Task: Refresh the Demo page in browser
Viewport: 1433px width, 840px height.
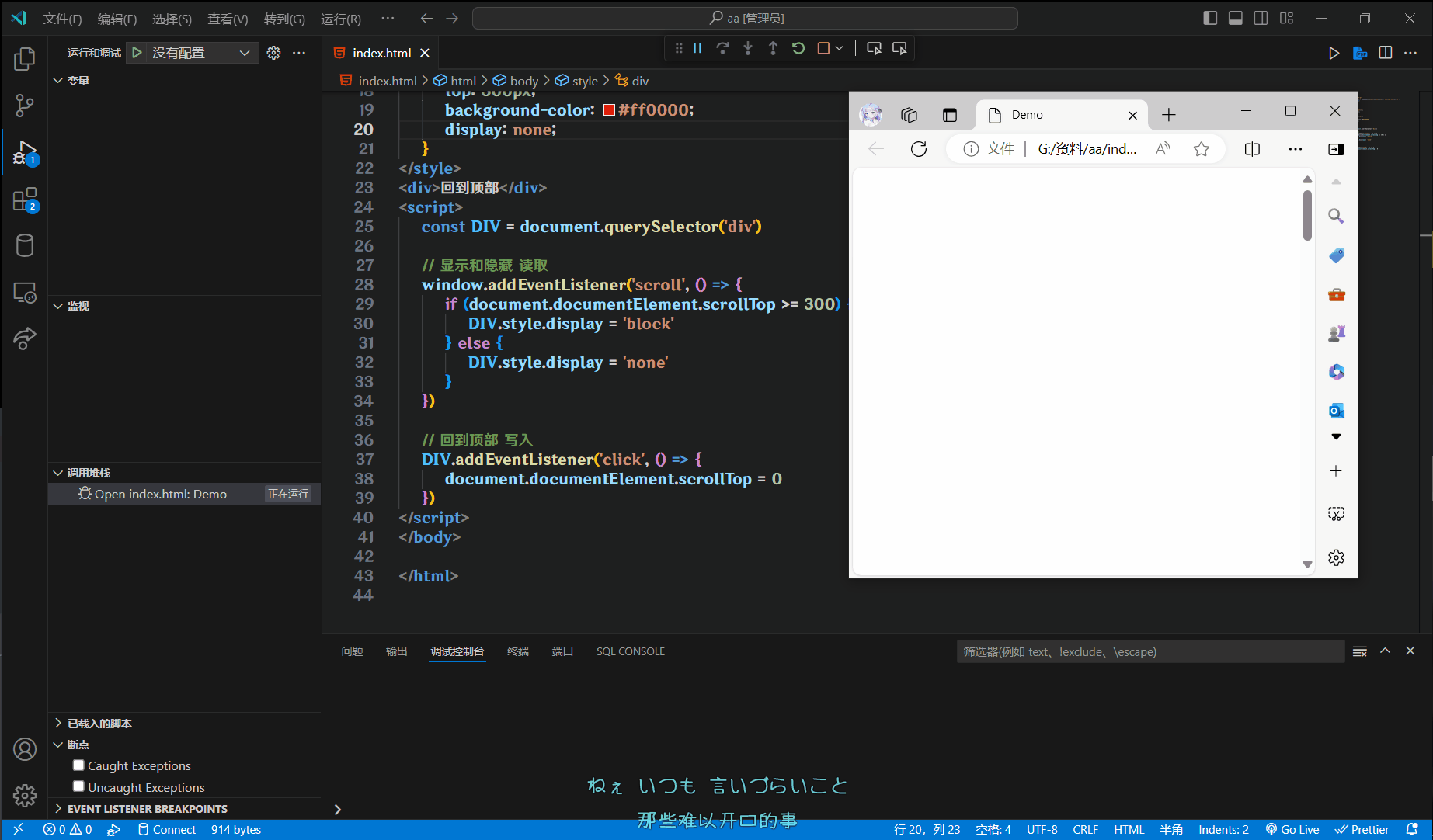Action: coord(919,149)
